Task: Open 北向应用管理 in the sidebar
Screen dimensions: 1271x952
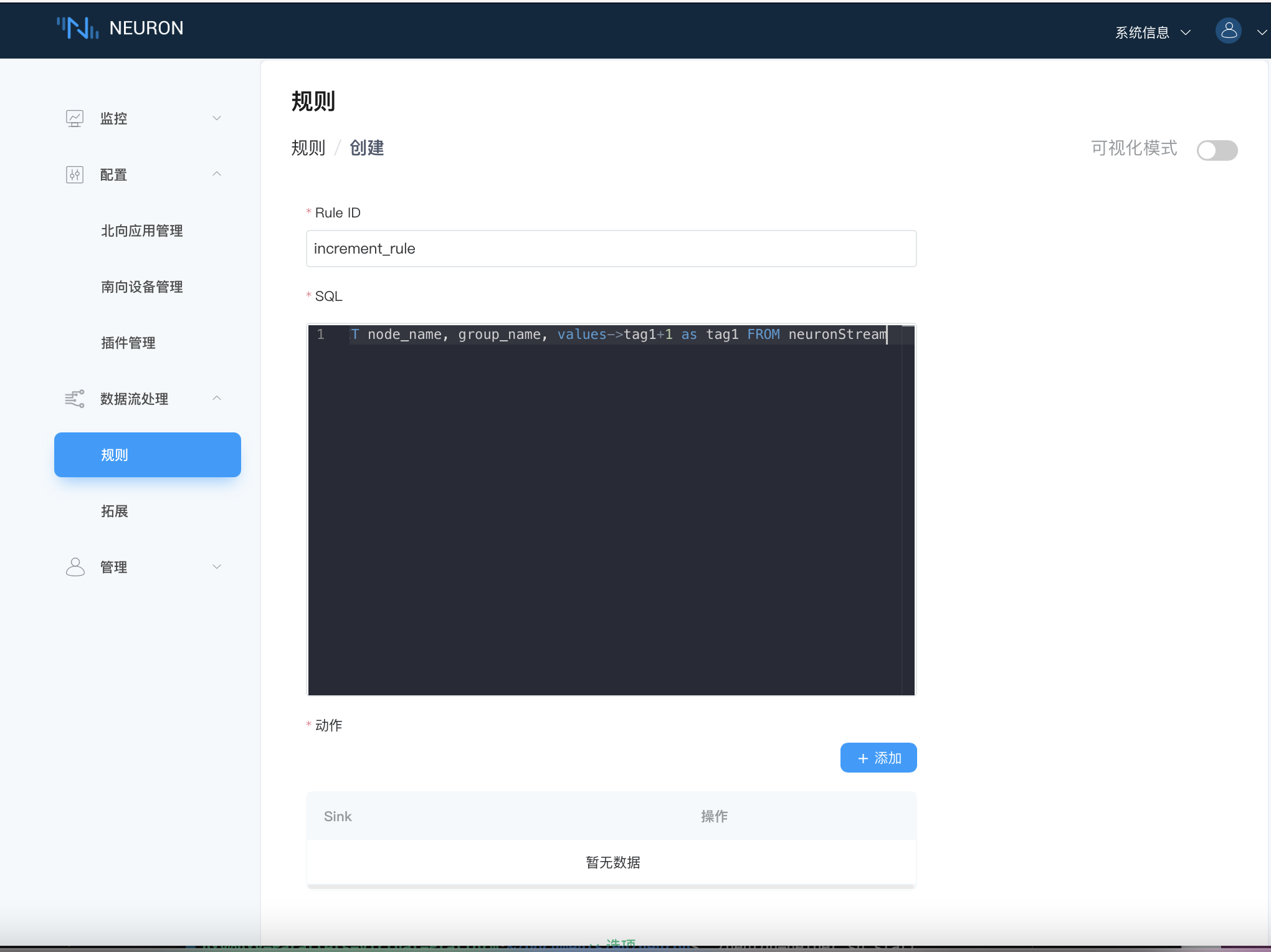Action: 142,231
